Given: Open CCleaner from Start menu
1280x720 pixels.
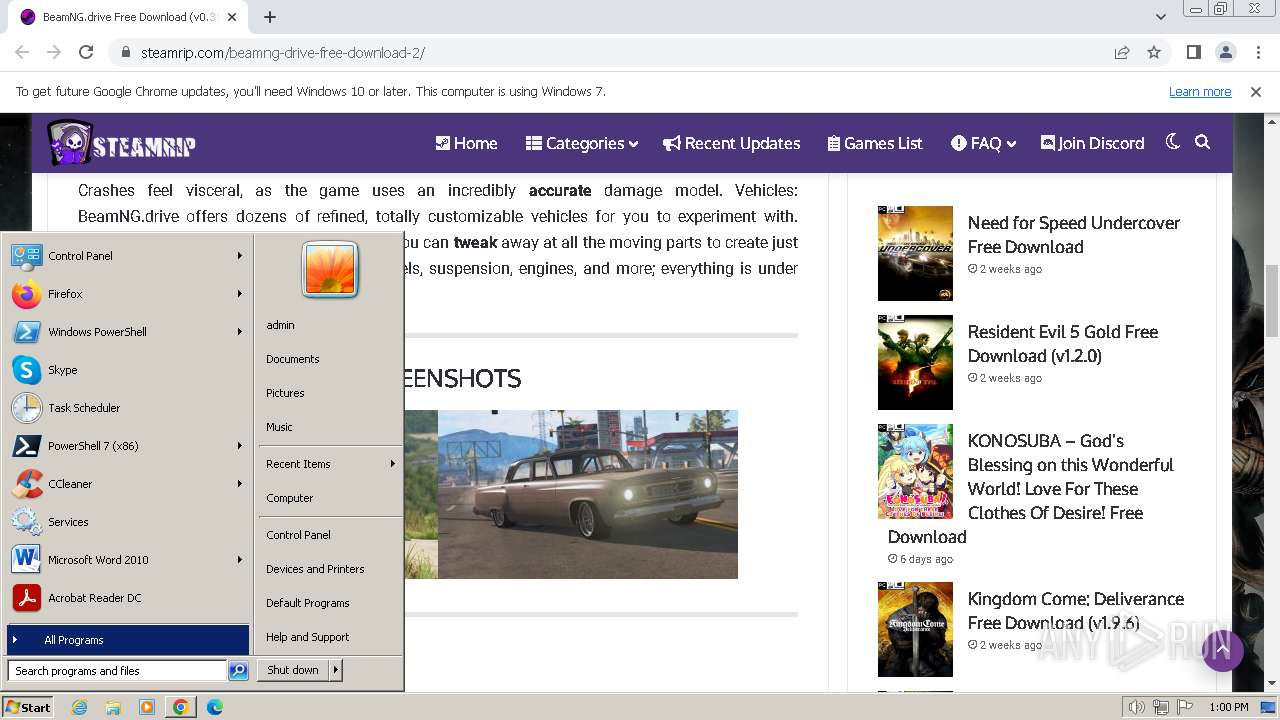Looking at the screenshot, I should [26, 484].
